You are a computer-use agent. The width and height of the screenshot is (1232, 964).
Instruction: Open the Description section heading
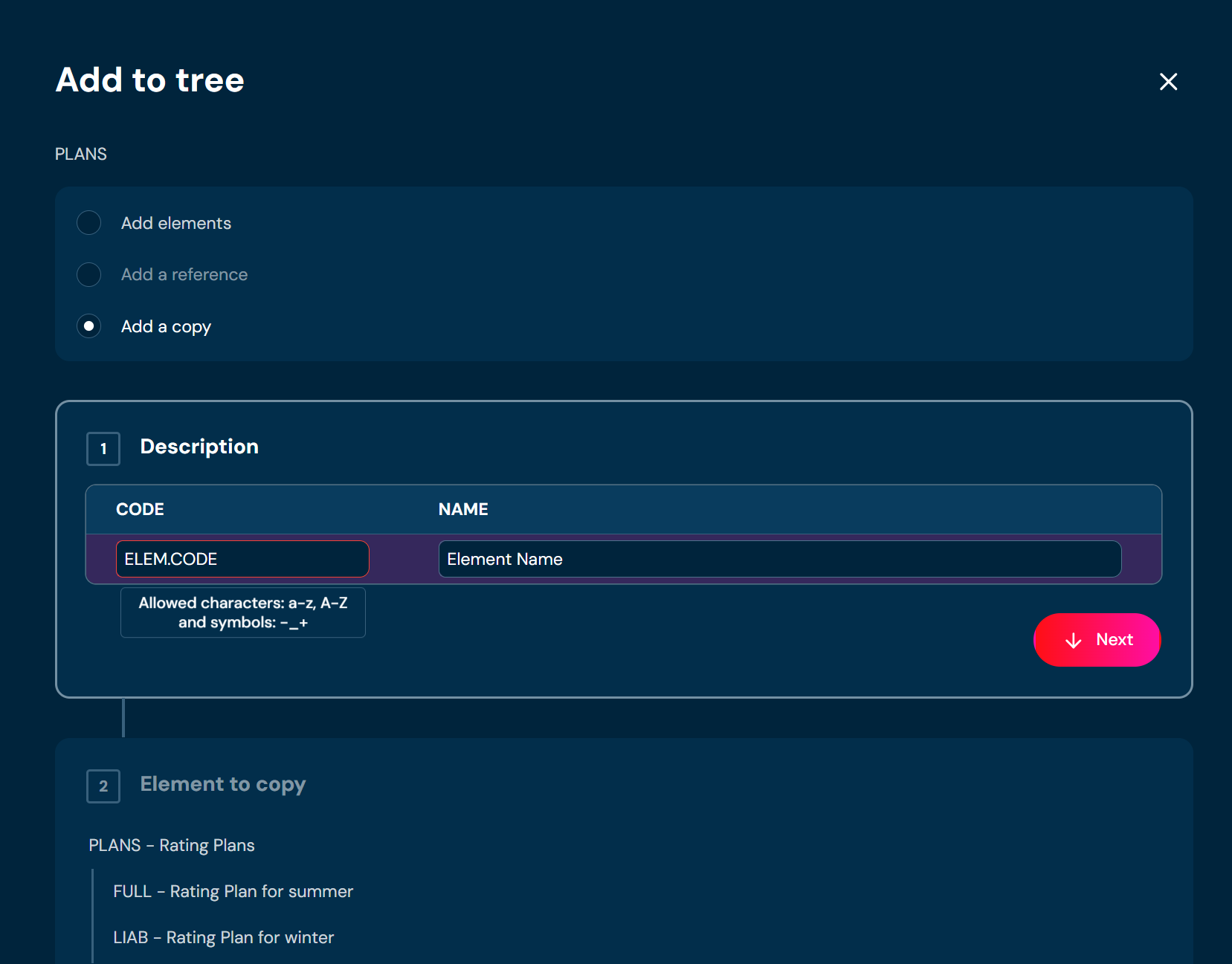pos(199,447)
